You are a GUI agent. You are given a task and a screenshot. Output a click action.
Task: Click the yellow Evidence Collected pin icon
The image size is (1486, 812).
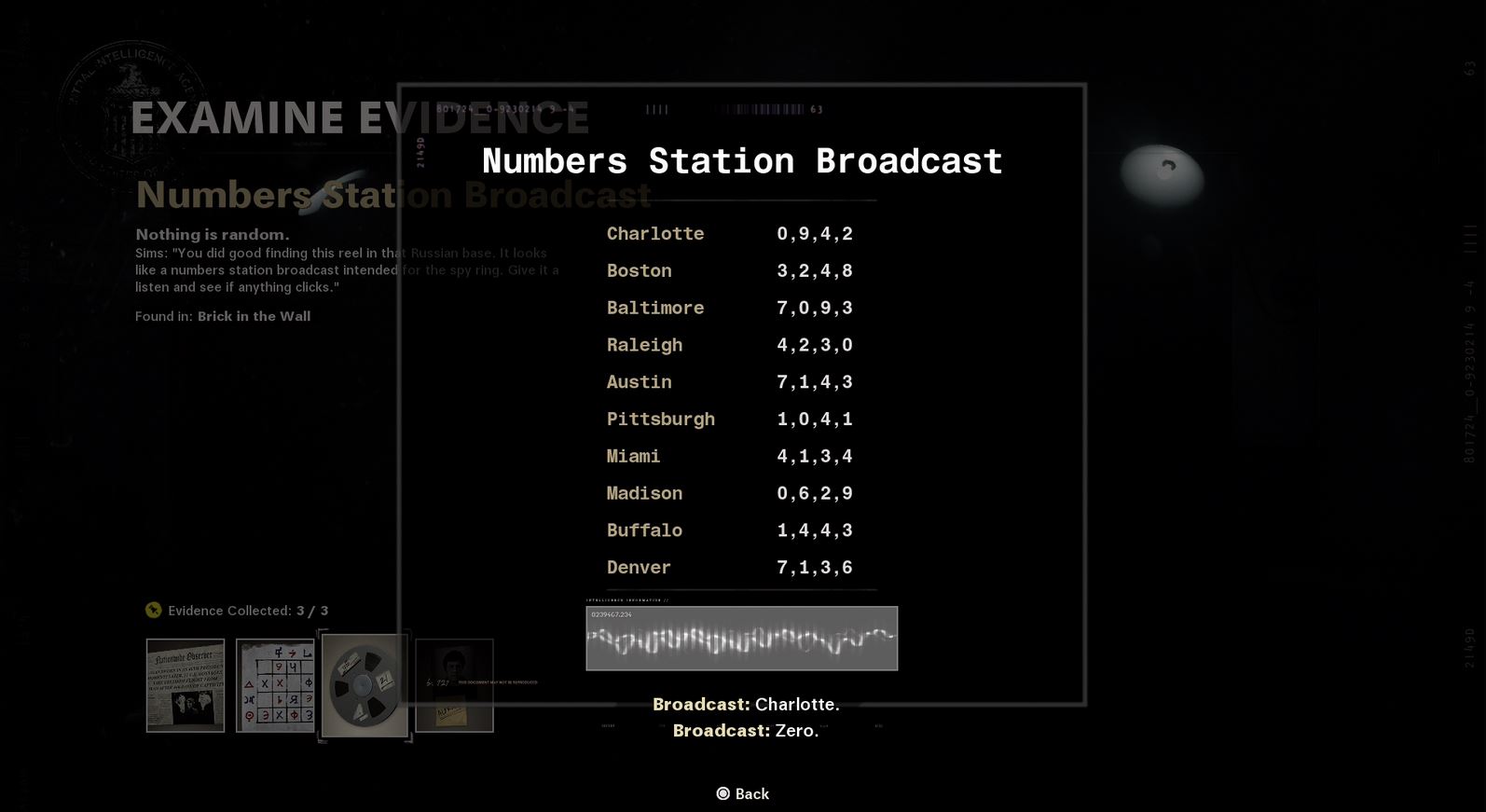(x=154, y=611)
